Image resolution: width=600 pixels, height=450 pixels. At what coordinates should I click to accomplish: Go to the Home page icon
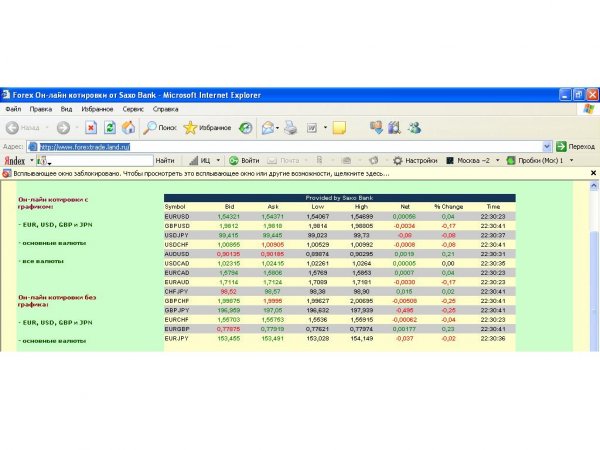(x=128, y=128)
